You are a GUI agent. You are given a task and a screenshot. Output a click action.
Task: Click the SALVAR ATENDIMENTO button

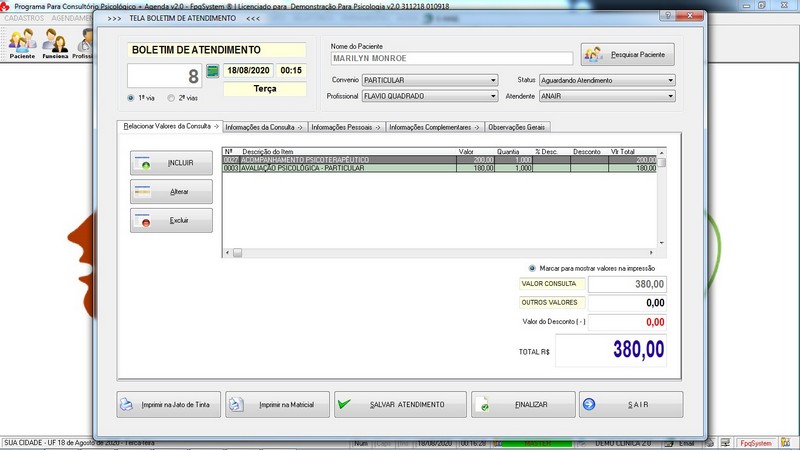click(x=401, y=405)
